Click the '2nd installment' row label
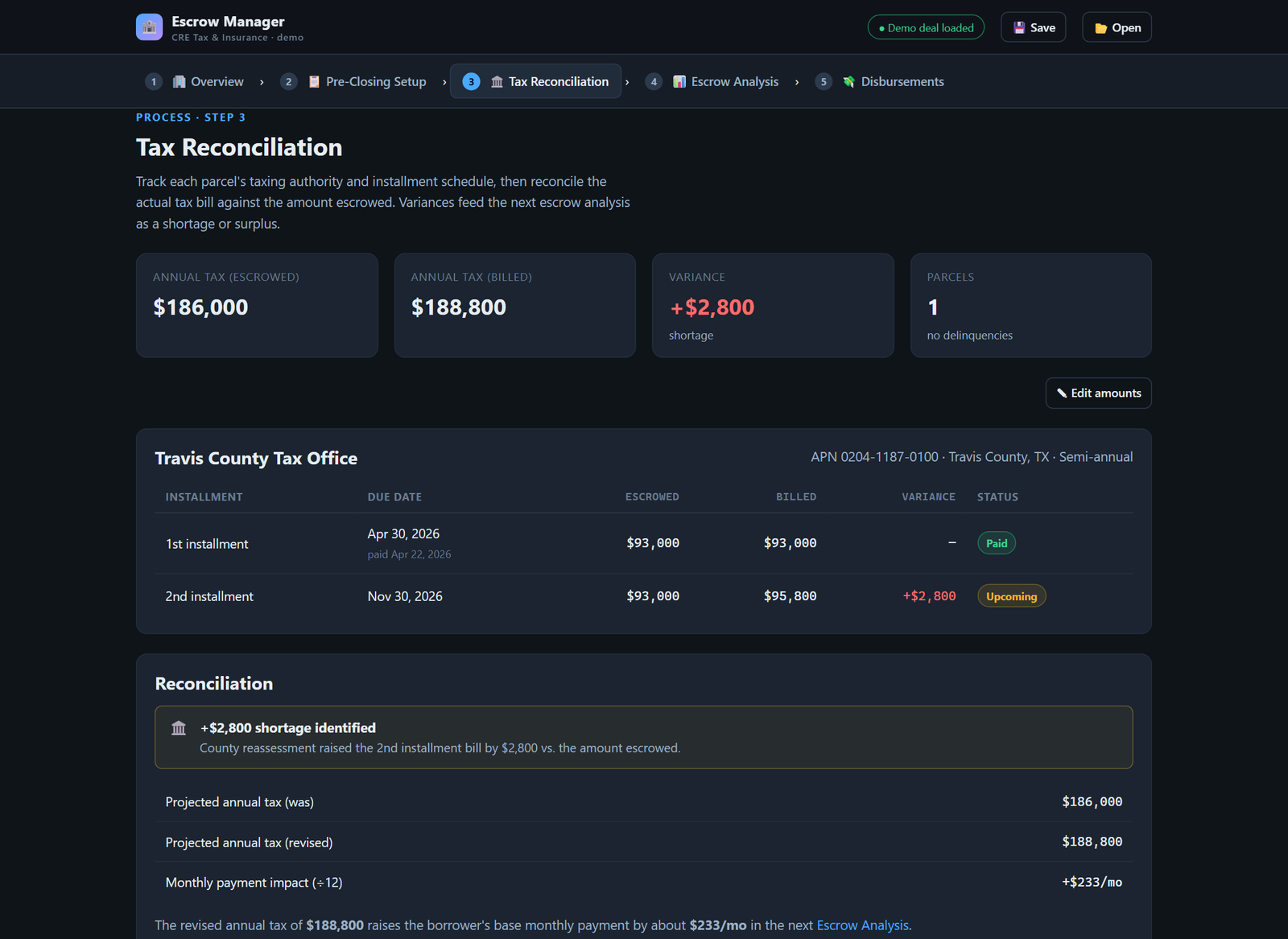 (209, 596)
